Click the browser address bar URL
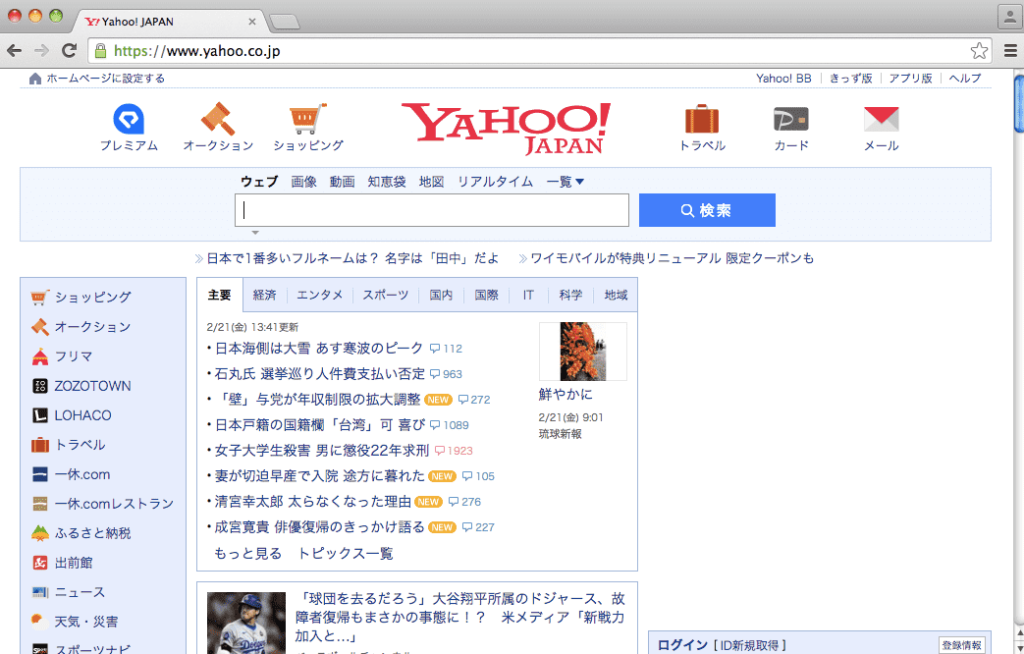 [197, 51]
